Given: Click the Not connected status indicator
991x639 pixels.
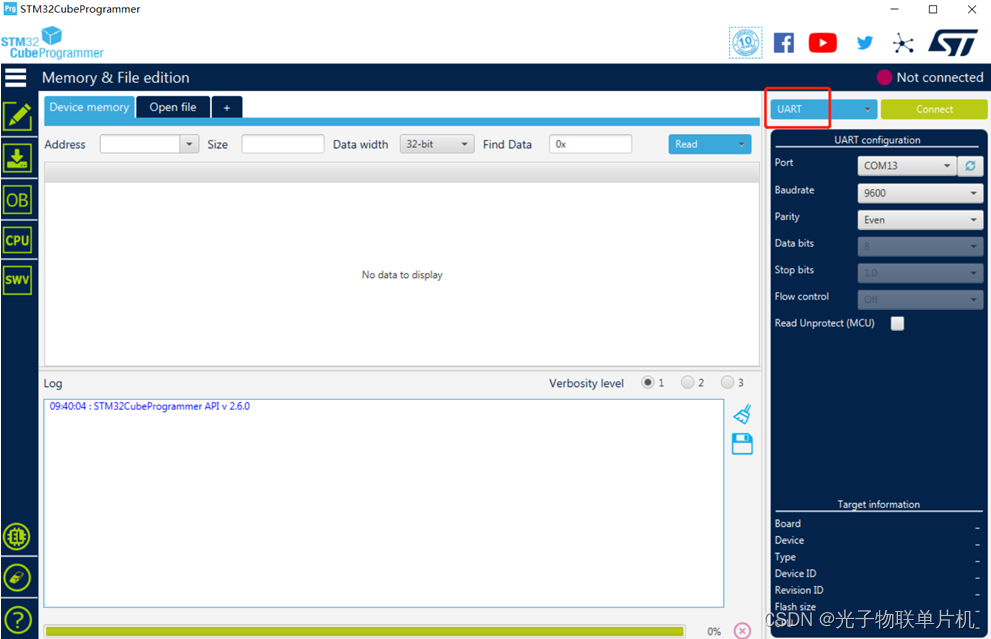Looking at the screenshot, I should [x=930, y=77].
